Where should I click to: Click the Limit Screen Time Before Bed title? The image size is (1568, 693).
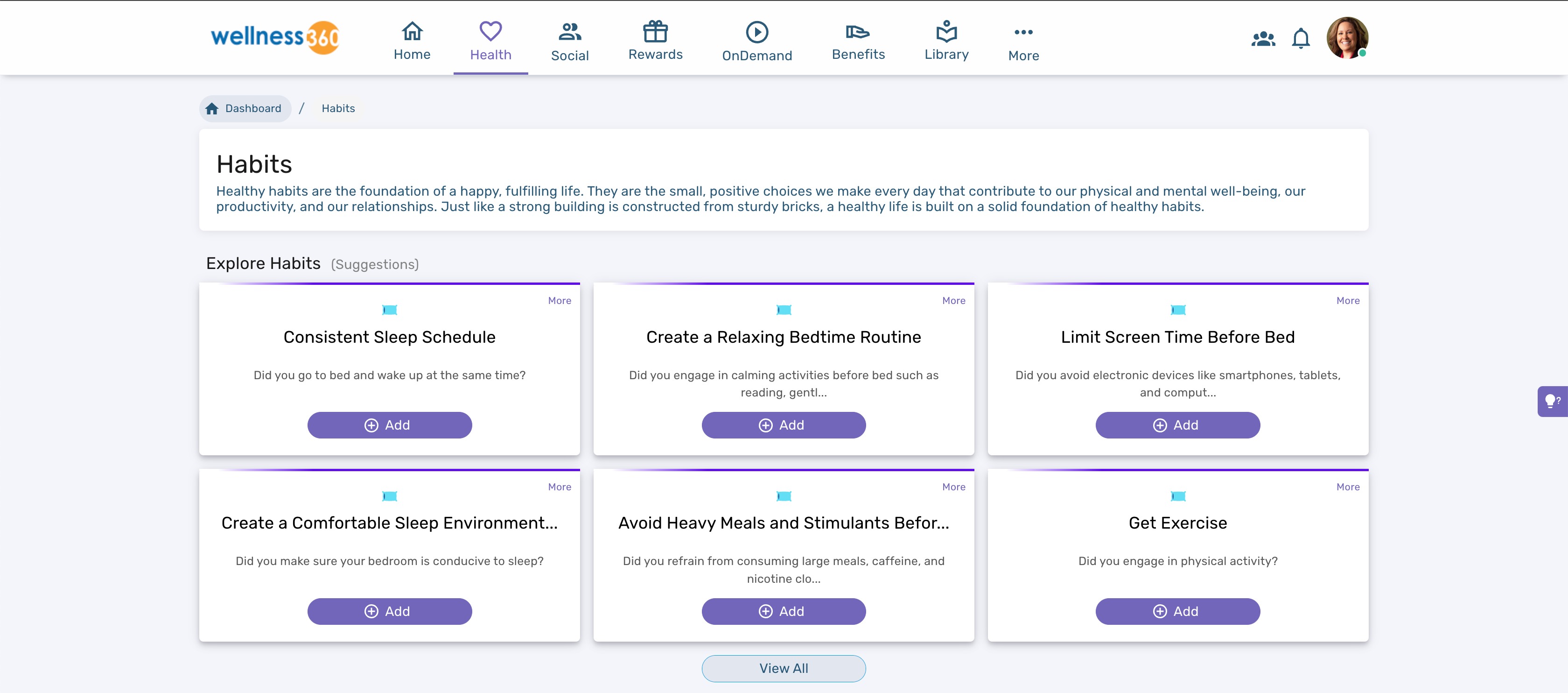(1178, 337)
